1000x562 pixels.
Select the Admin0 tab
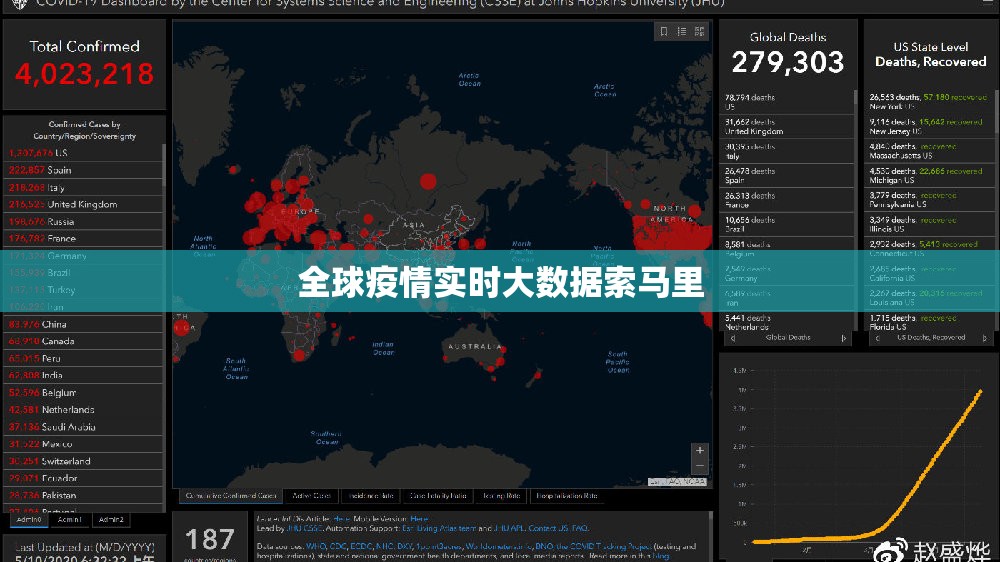point(29,520)
